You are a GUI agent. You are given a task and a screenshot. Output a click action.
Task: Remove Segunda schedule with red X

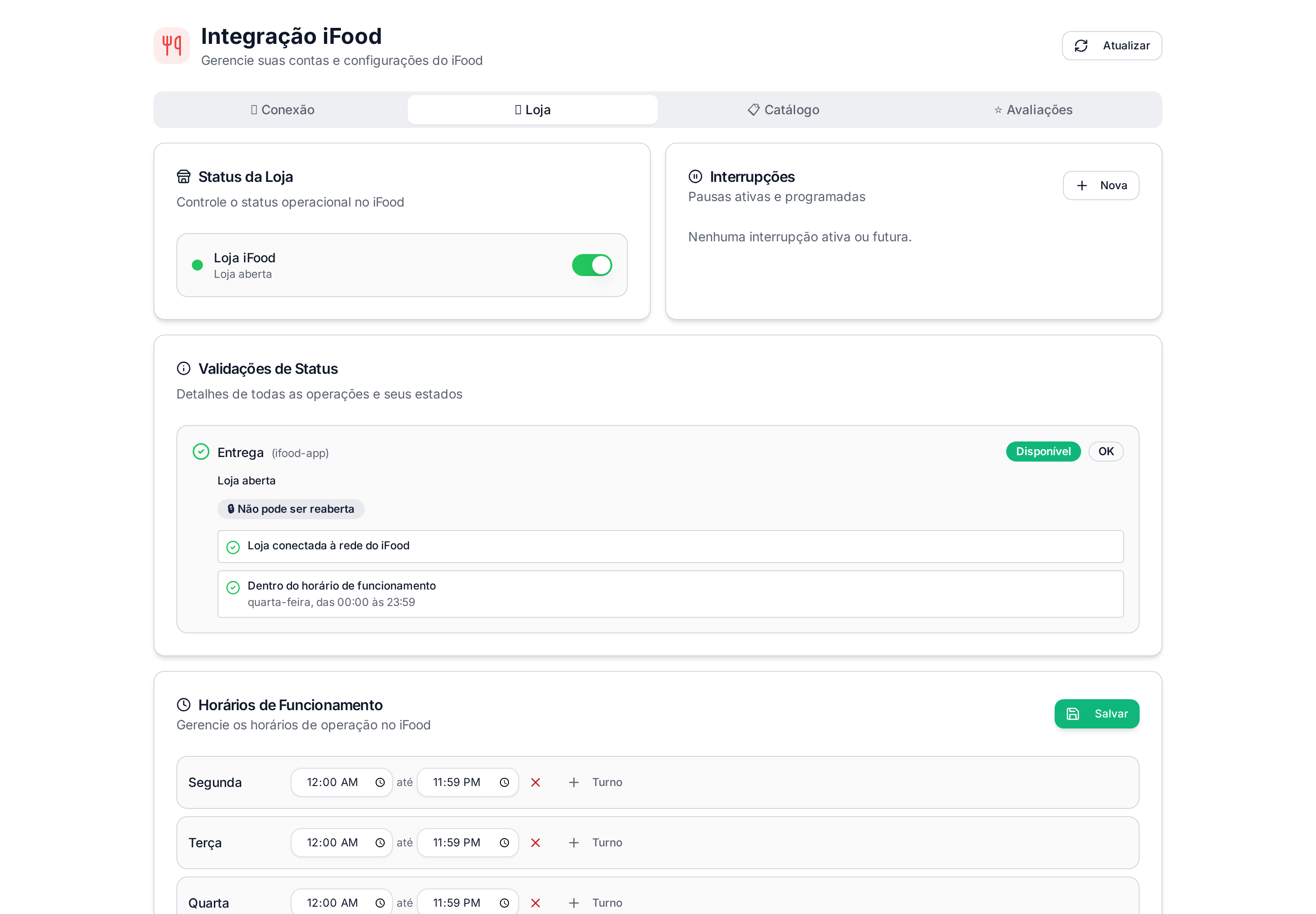(x=535, y=782)
